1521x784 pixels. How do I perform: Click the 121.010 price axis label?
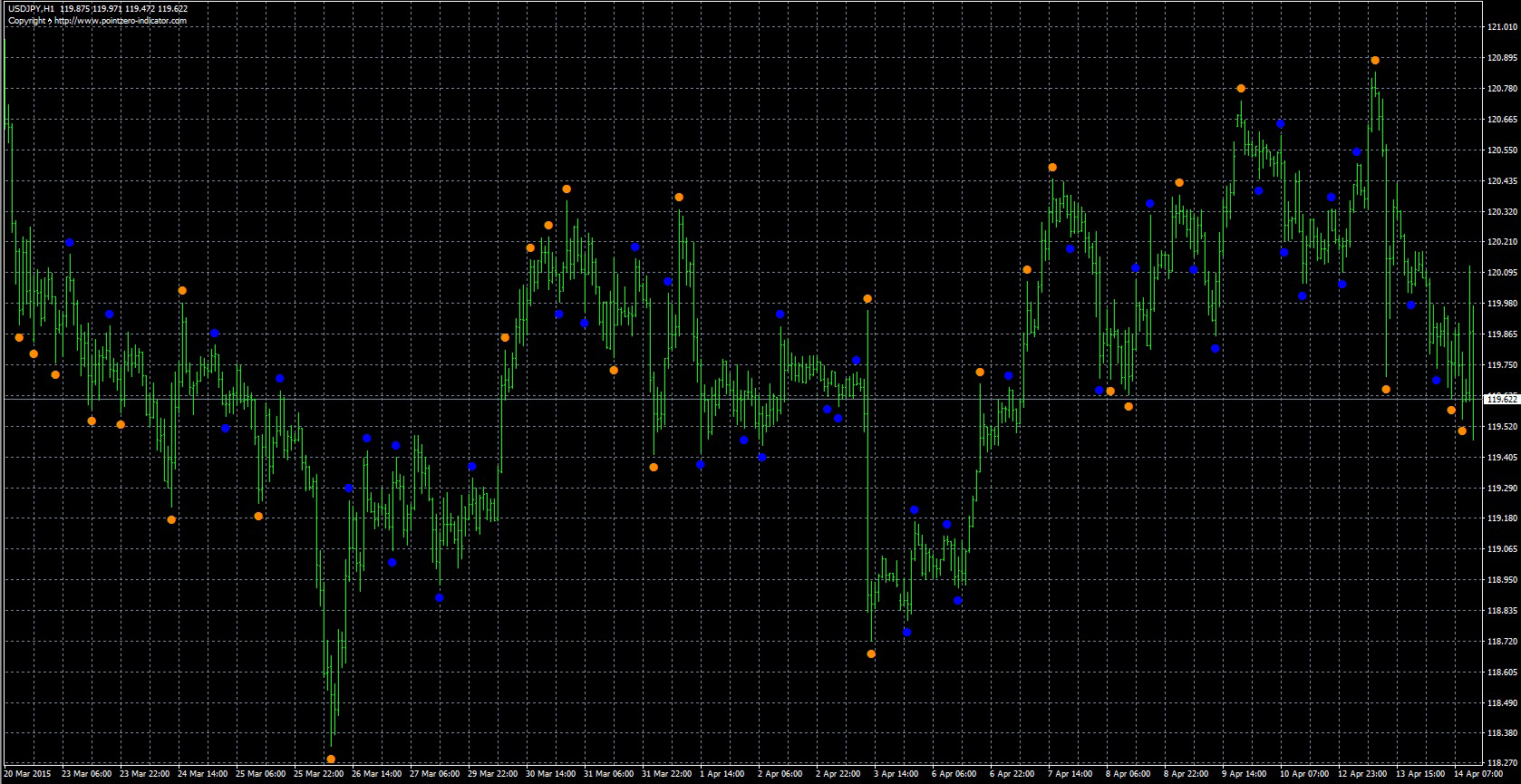click(x=1502, y=27)
